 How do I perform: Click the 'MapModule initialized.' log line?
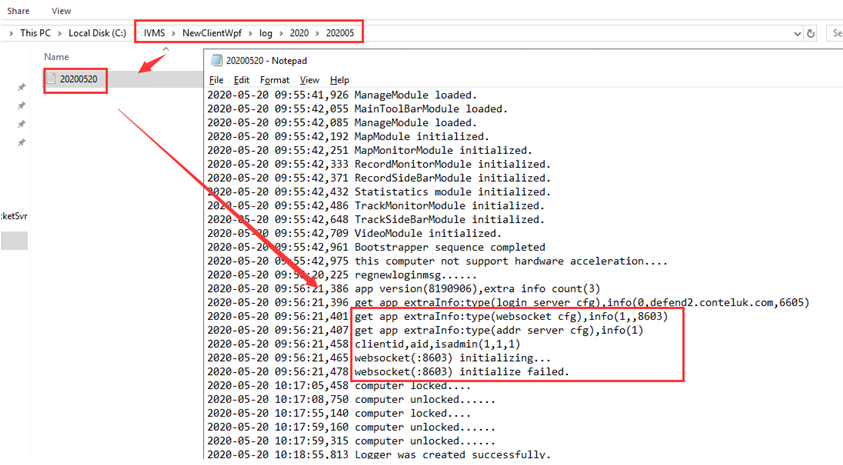(348, 137)
